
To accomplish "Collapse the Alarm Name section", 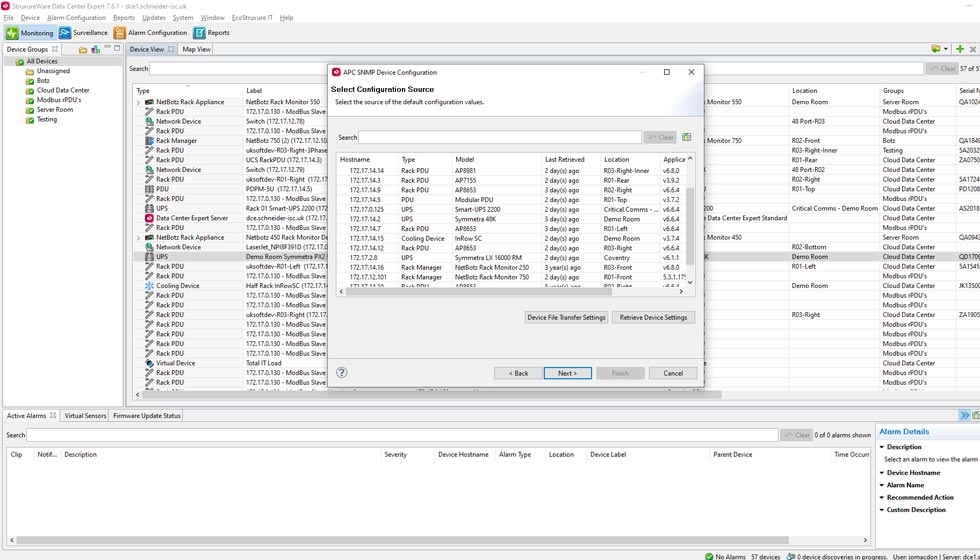I will point(882,485).
